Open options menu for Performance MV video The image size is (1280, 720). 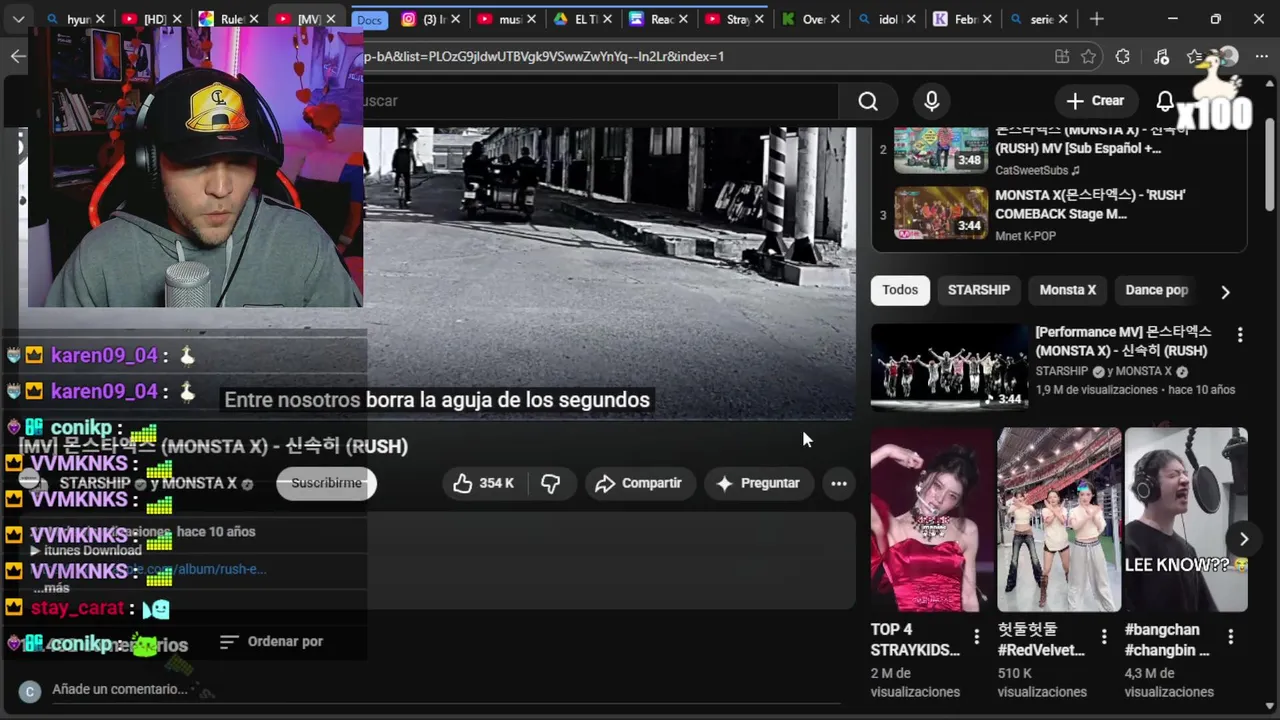[1240, 335]
